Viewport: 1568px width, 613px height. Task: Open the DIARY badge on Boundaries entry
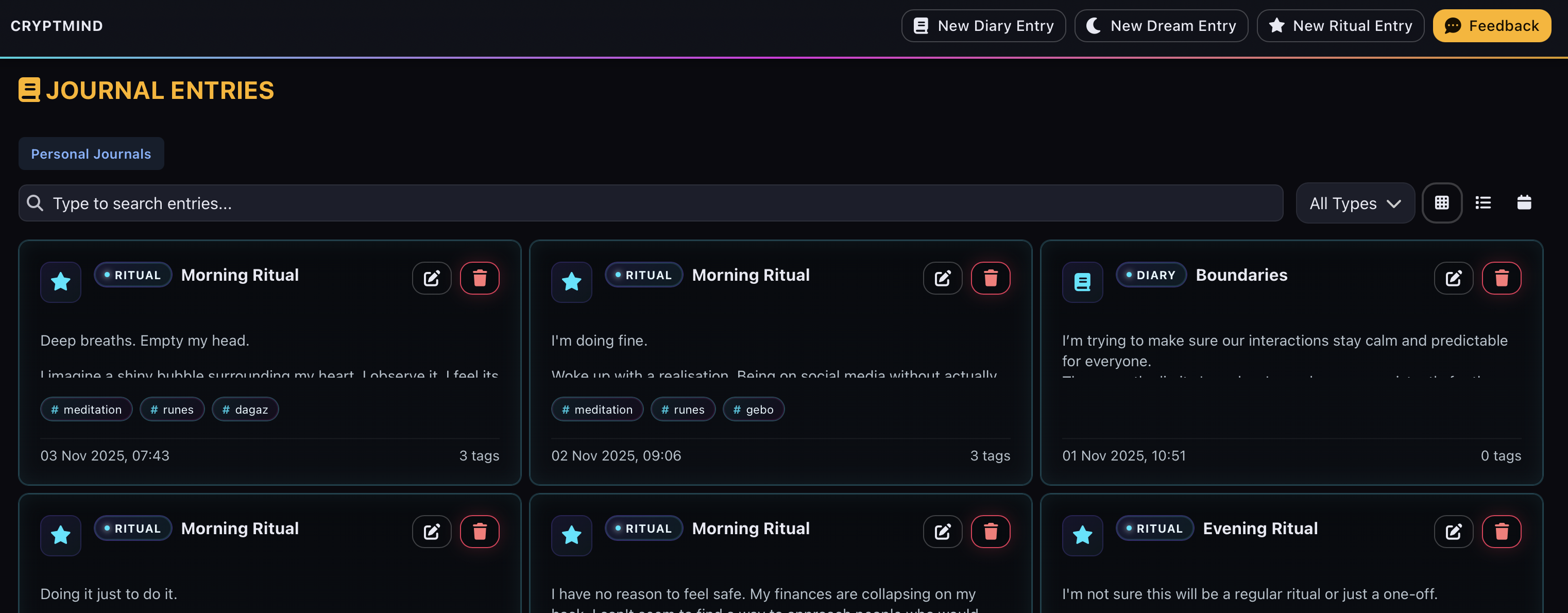1150,275
